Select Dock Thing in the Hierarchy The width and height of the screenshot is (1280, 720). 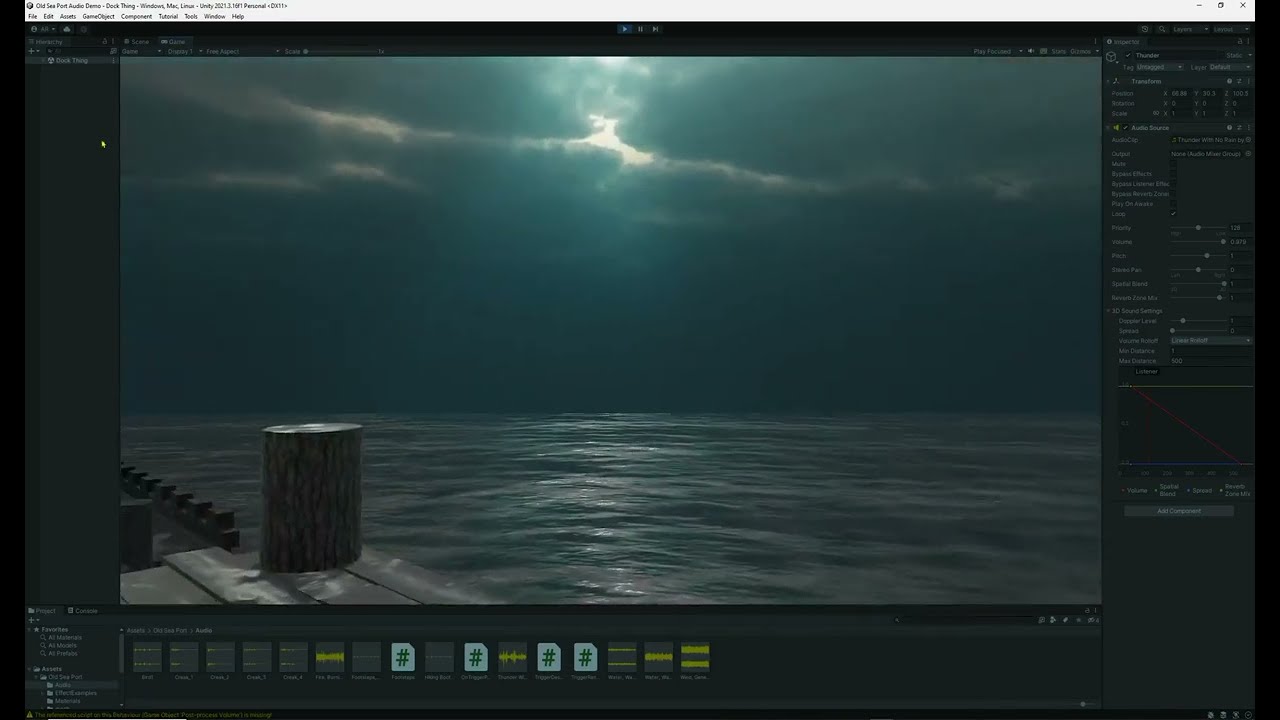(x=72, y=61)
